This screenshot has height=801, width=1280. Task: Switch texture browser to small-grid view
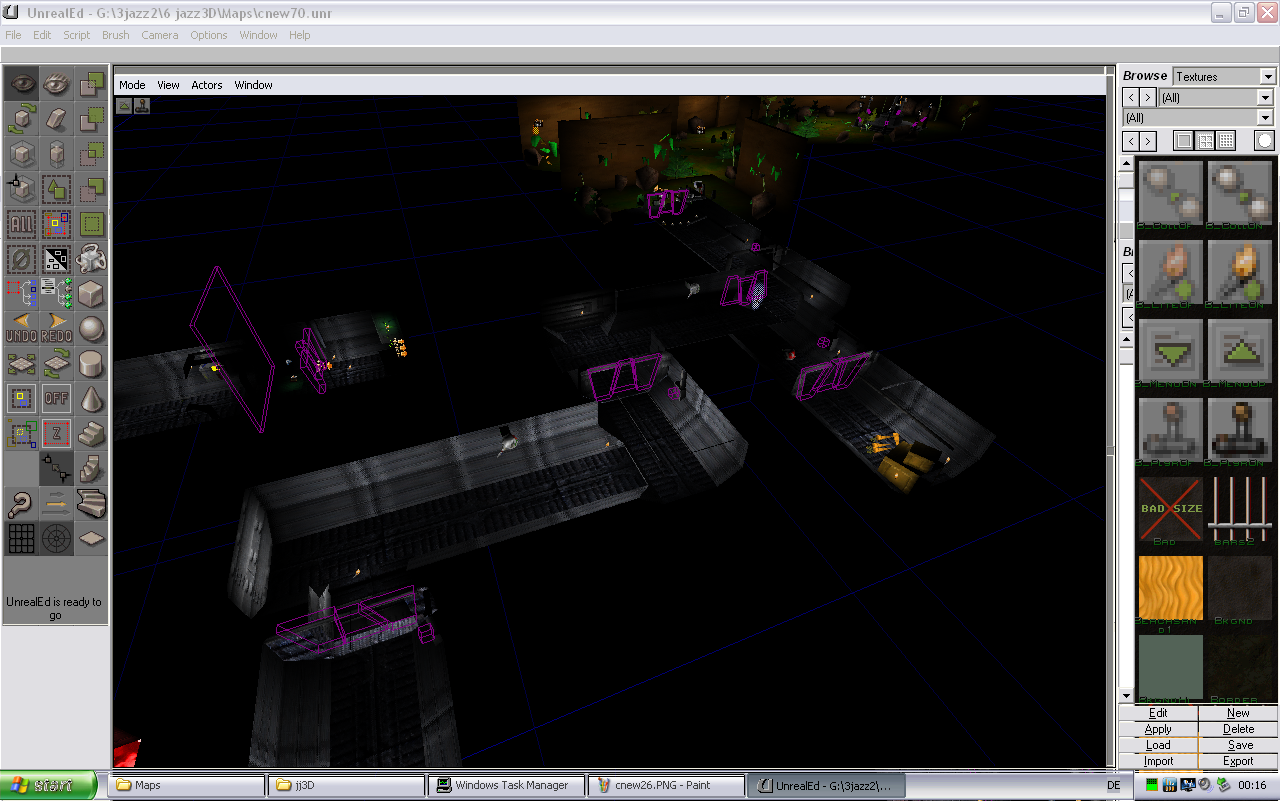pyautogui.click(x=1226, y=141)
